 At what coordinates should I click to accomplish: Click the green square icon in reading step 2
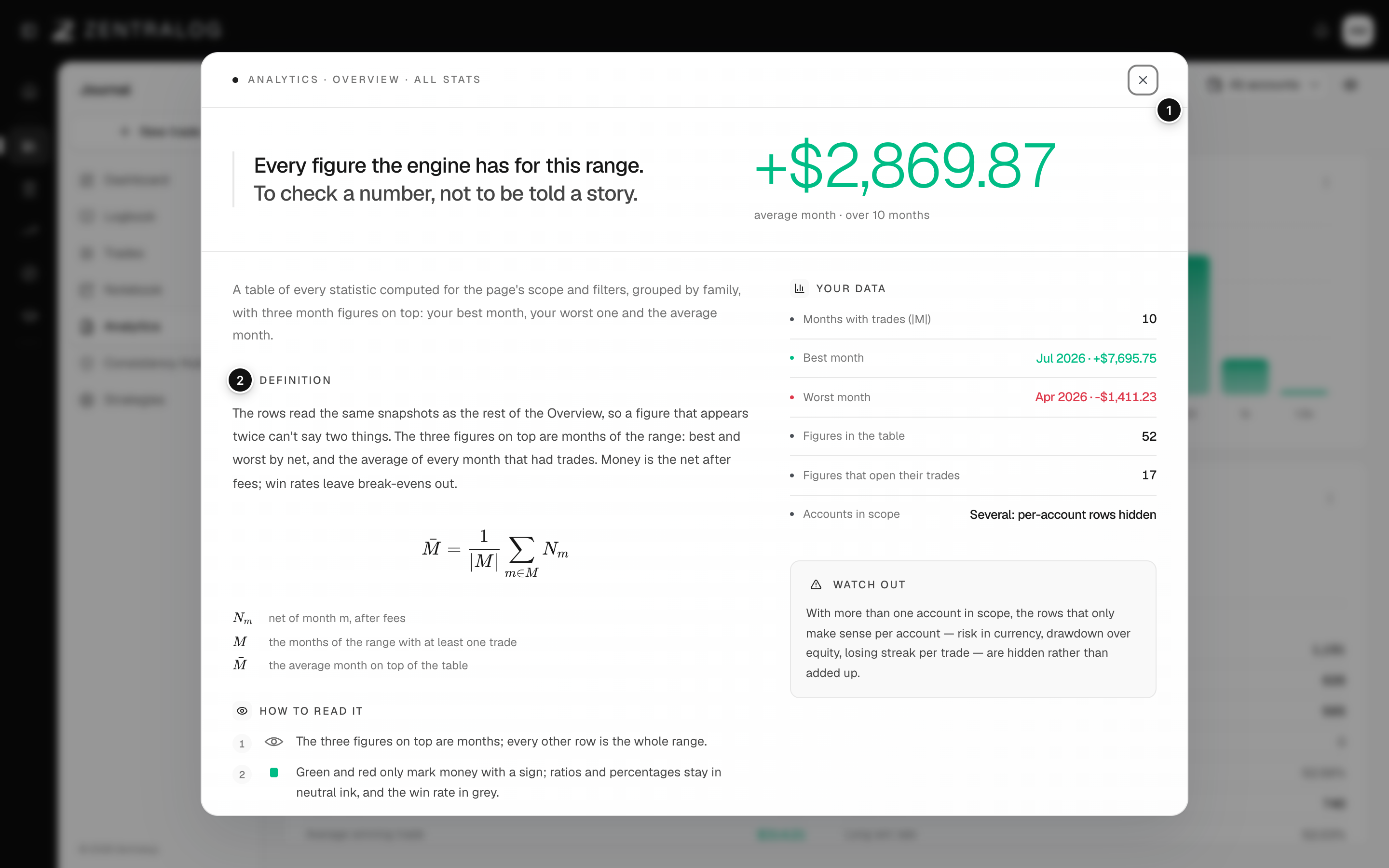pyautogui.click(x=274, y=772)
